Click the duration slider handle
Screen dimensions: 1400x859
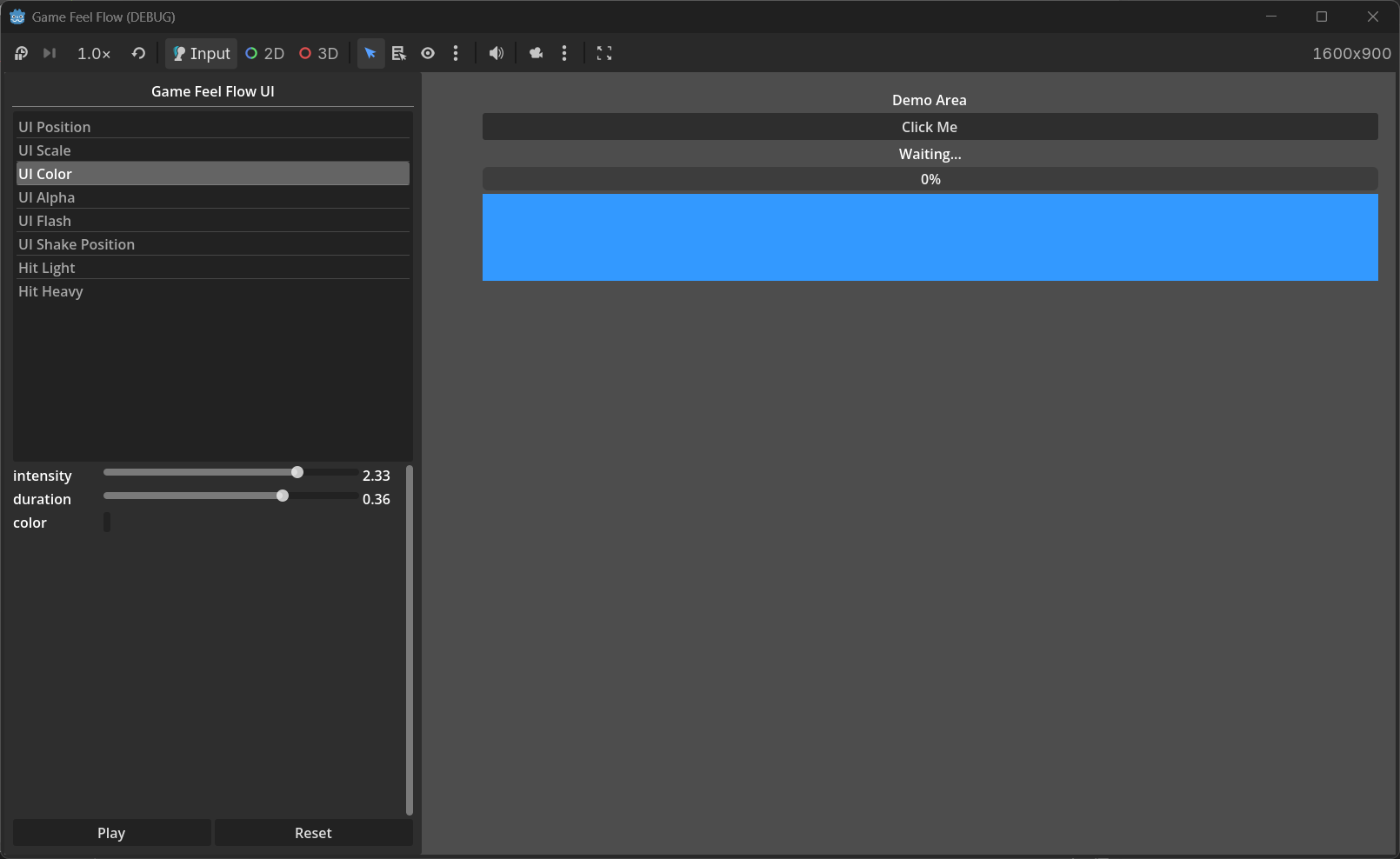[x=283, y=496]
